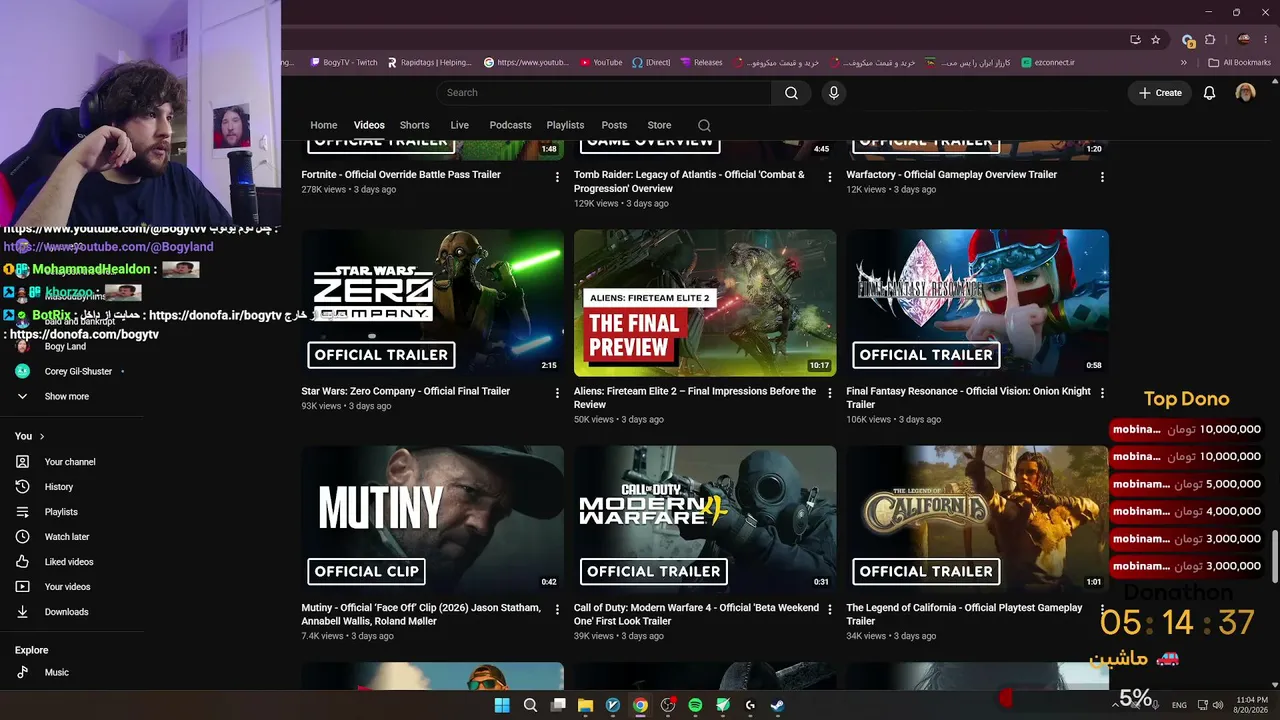Switch to the channel Home tab
1280x720 pixels.
click(324, 125)
